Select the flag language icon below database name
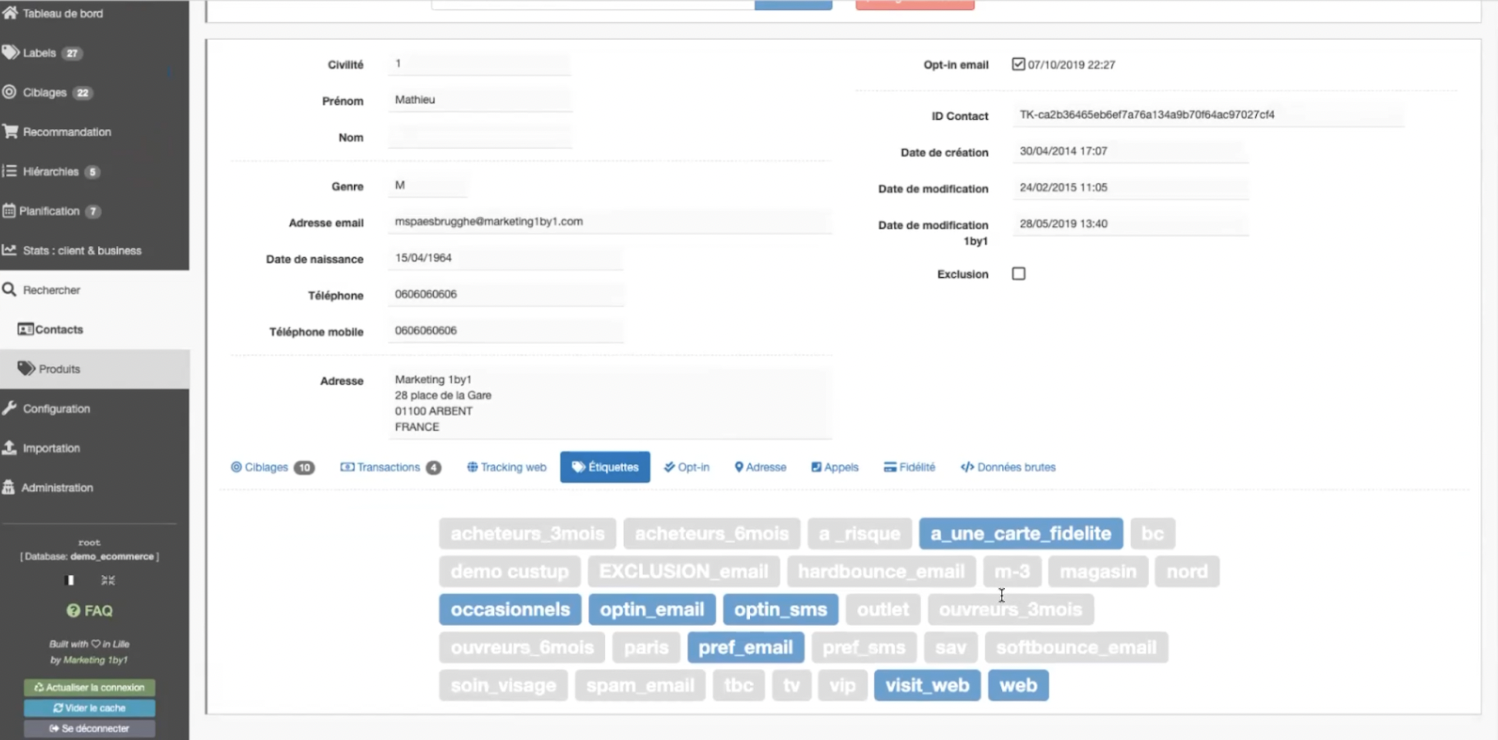Viewport: 1498px width, 740px height. (70, 580)
